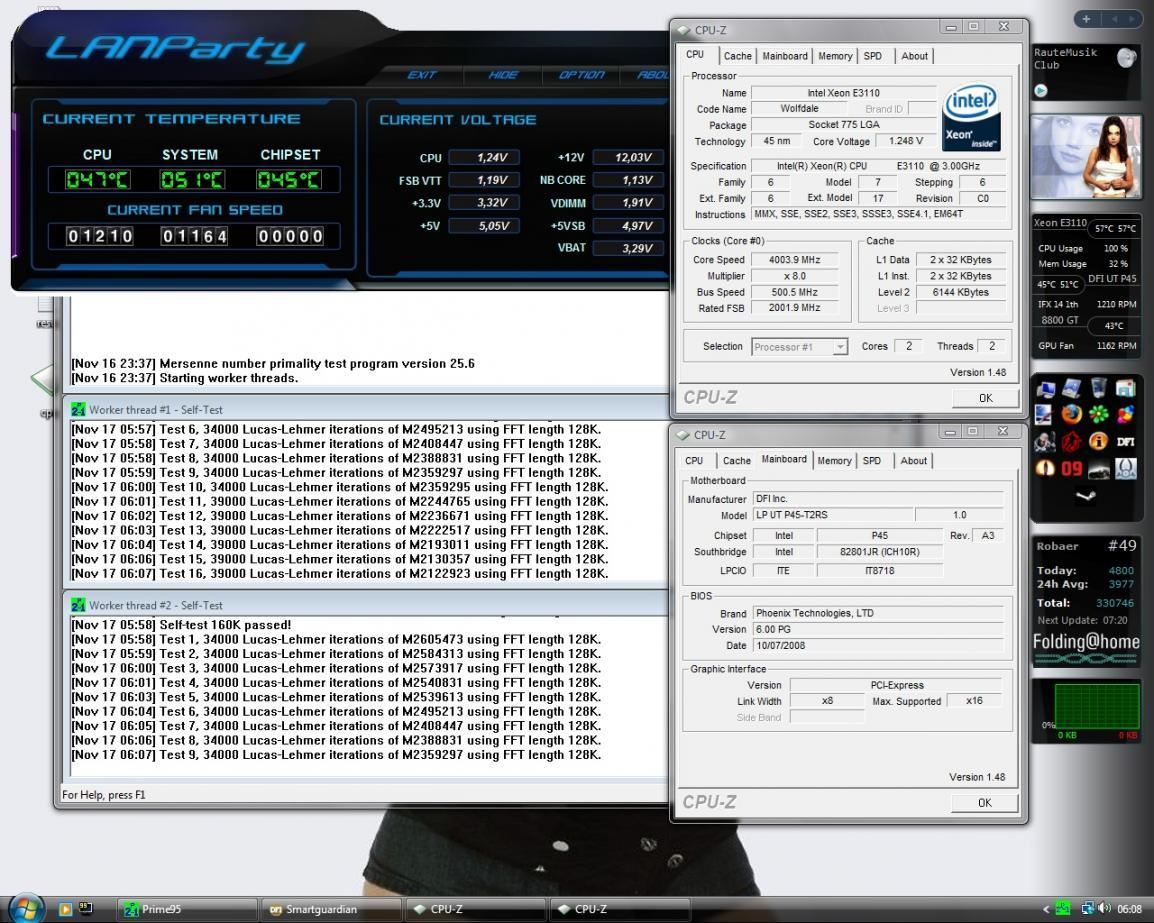Click the colorful Windows Live icon in the launcher

[x=1125, y=414]
